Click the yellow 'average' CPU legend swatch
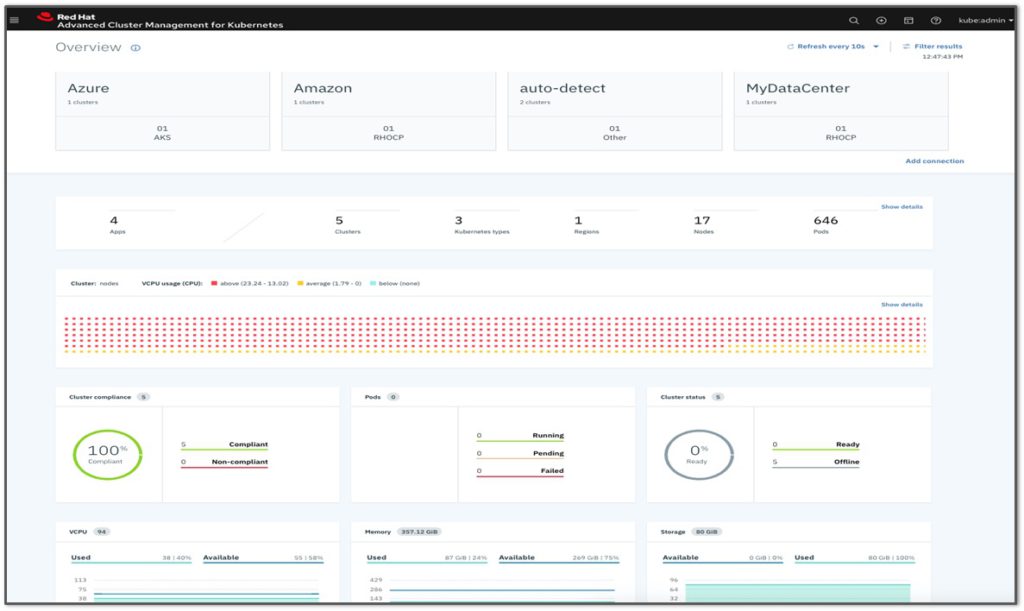The height and width of the screenshot is (611, 1024). tap(300, 283)
